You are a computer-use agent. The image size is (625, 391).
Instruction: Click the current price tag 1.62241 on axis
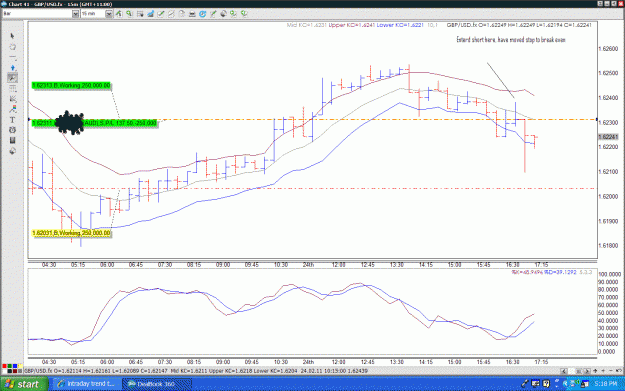(608, 137)
